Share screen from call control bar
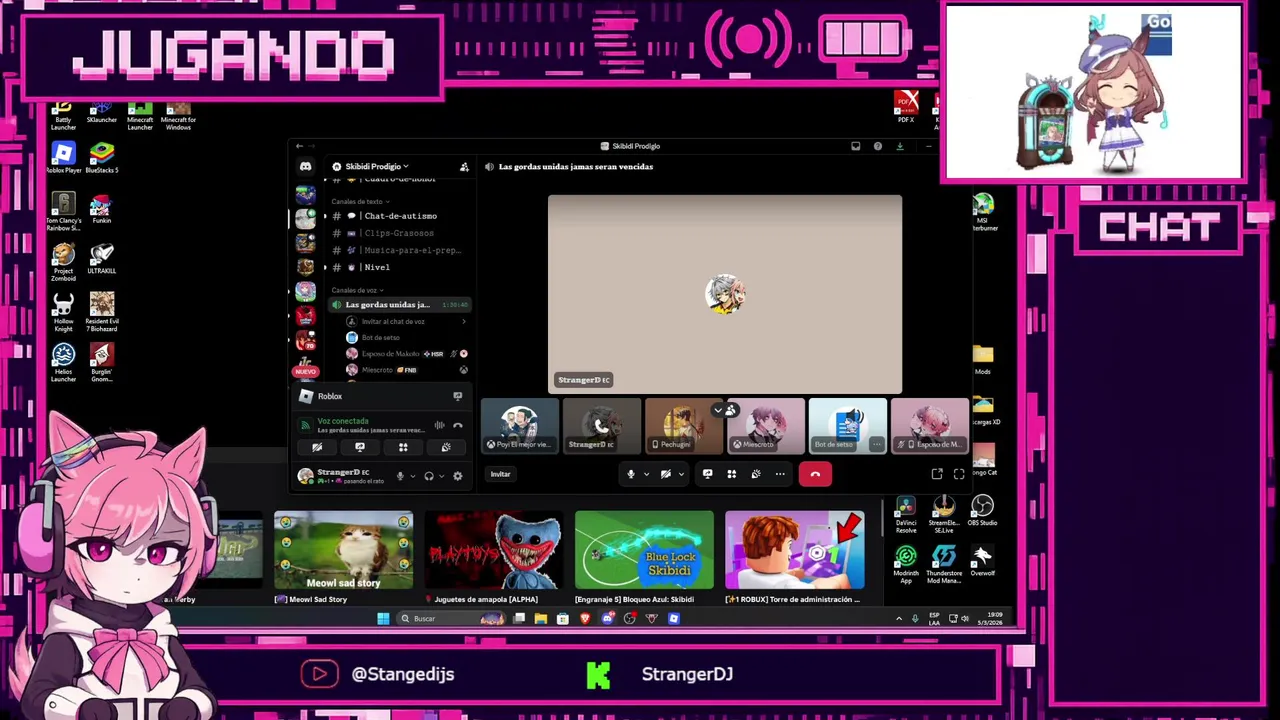 (707, 474)
